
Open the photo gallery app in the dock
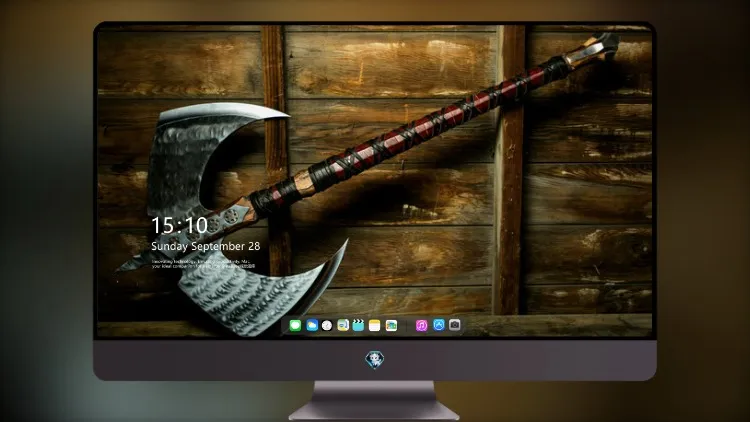tap(391, 326)
